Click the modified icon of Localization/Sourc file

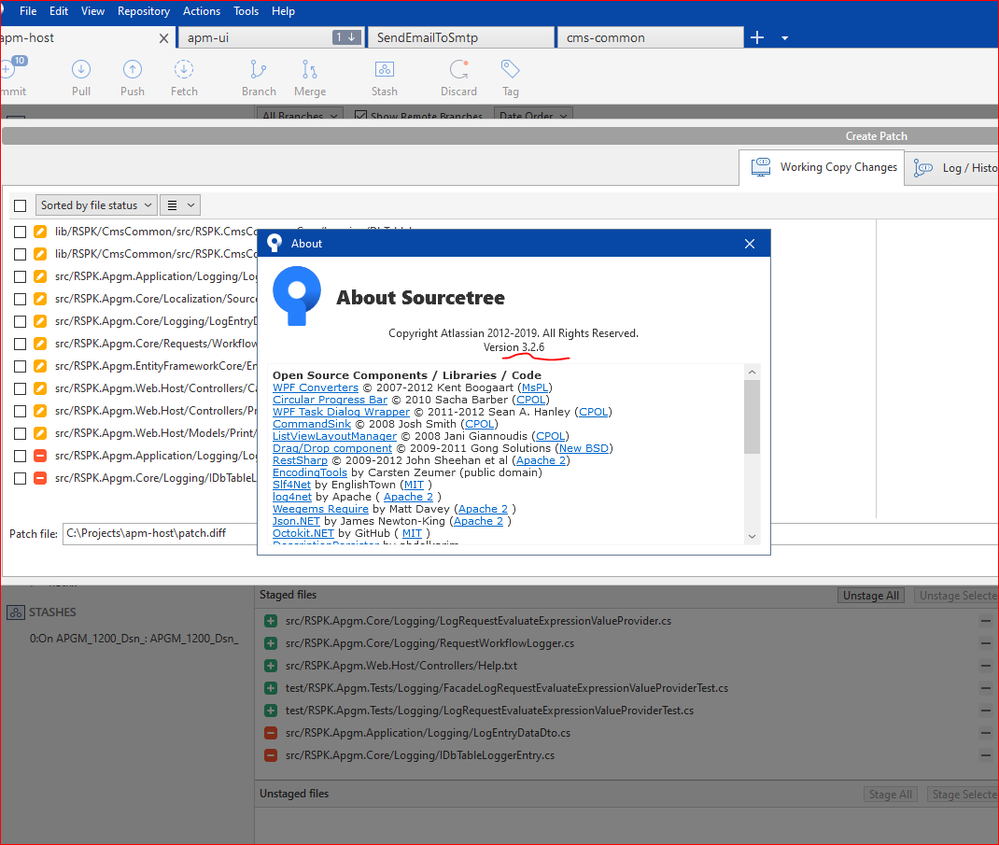point(40,298)
